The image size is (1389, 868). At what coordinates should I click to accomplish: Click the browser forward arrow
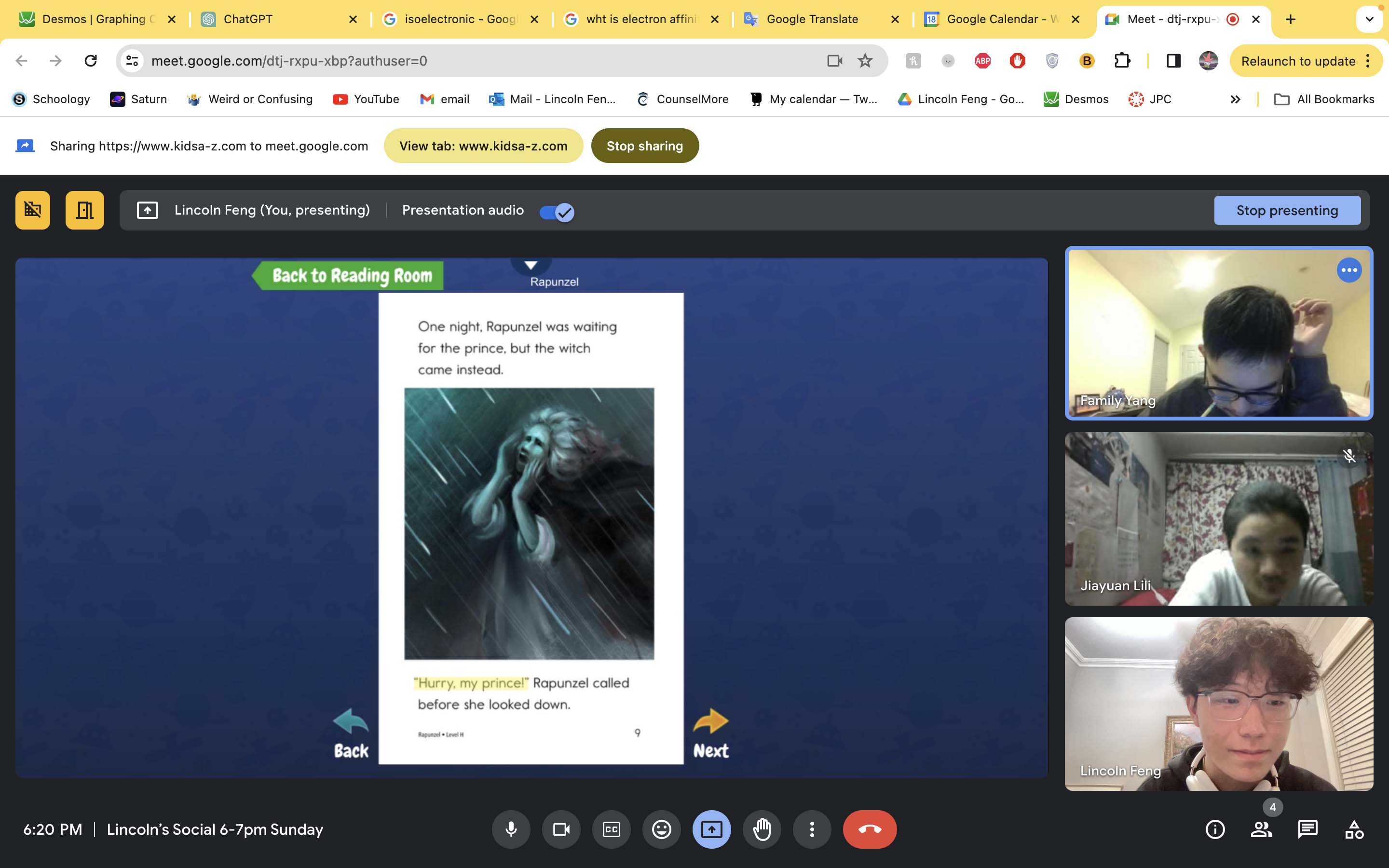pos(55,60)
